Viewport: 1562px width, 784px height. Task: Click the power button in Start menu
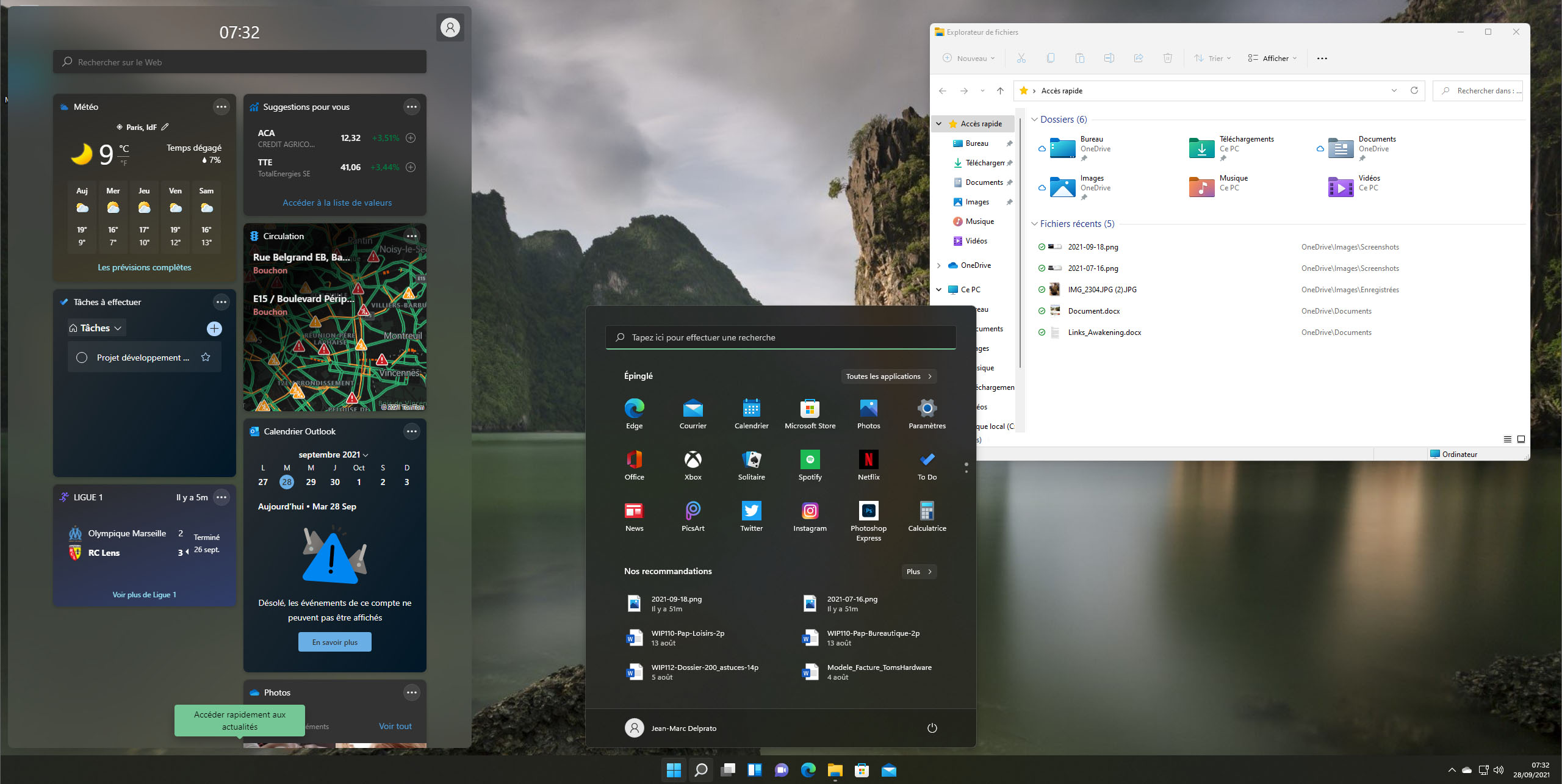pos(932,728)
